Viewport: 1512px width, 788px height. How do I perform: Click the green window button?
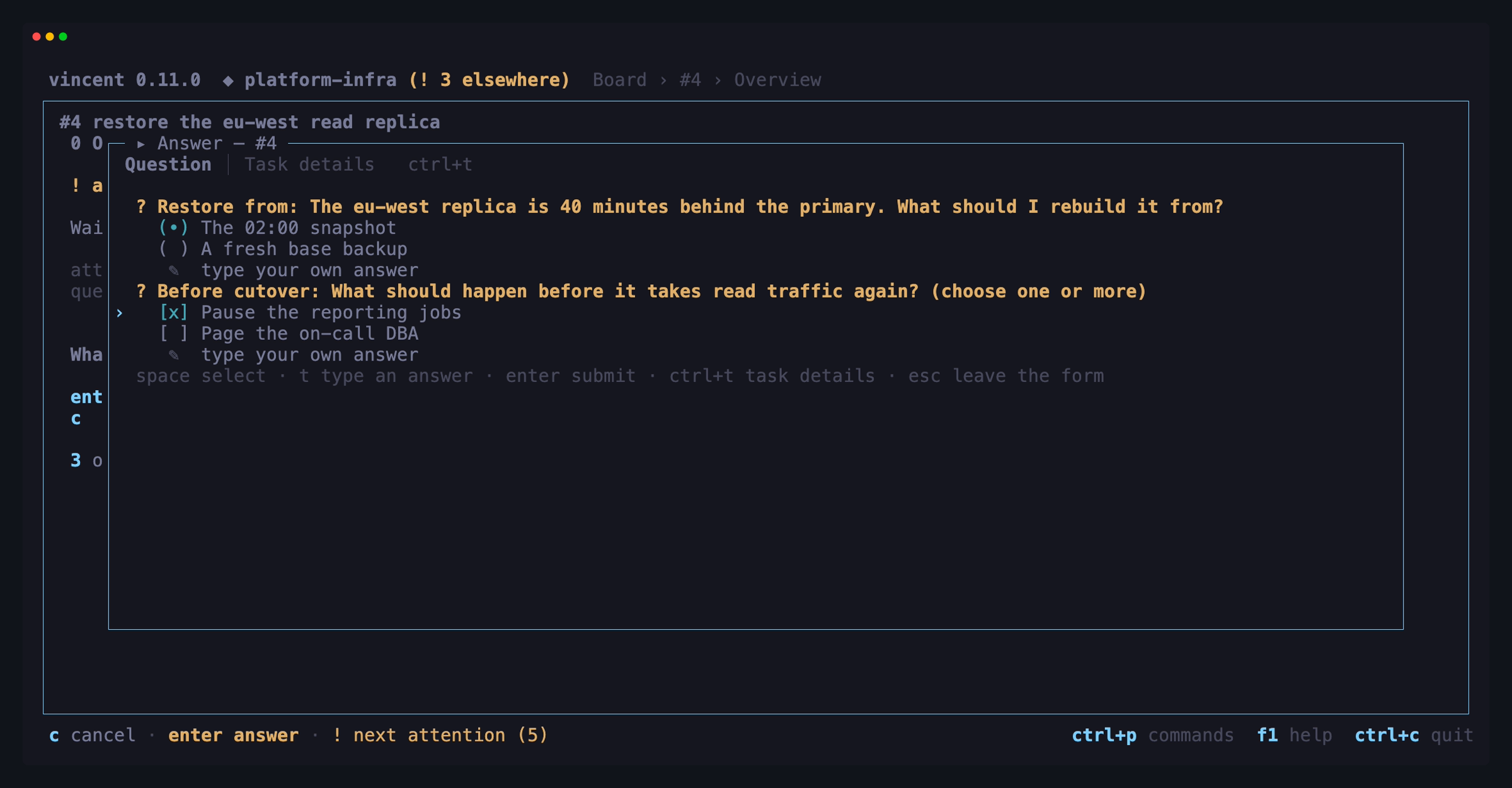click(x=63, y=37)
